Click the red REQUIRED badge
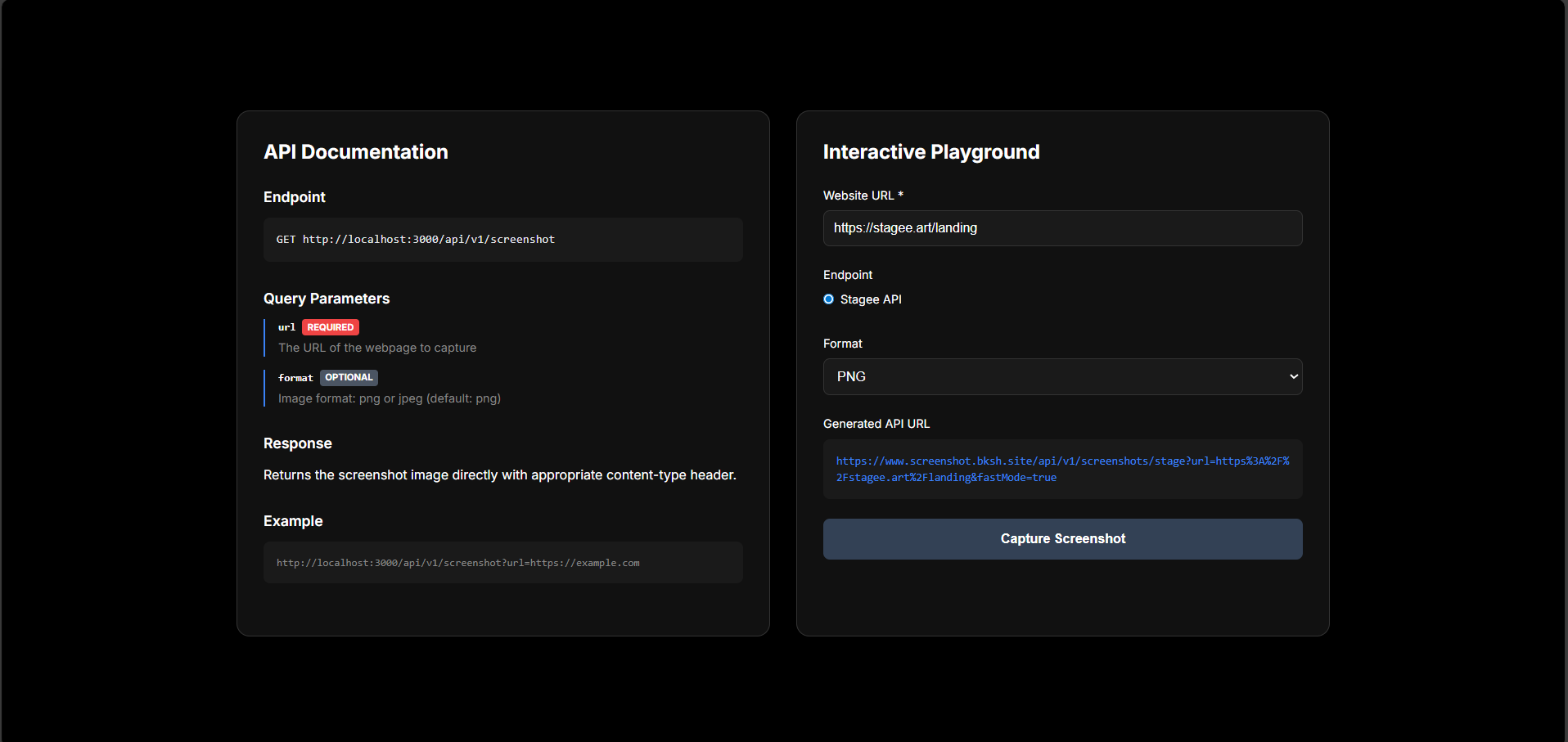The height and width of the screenshot is (742, 1568). click(331, 327)
